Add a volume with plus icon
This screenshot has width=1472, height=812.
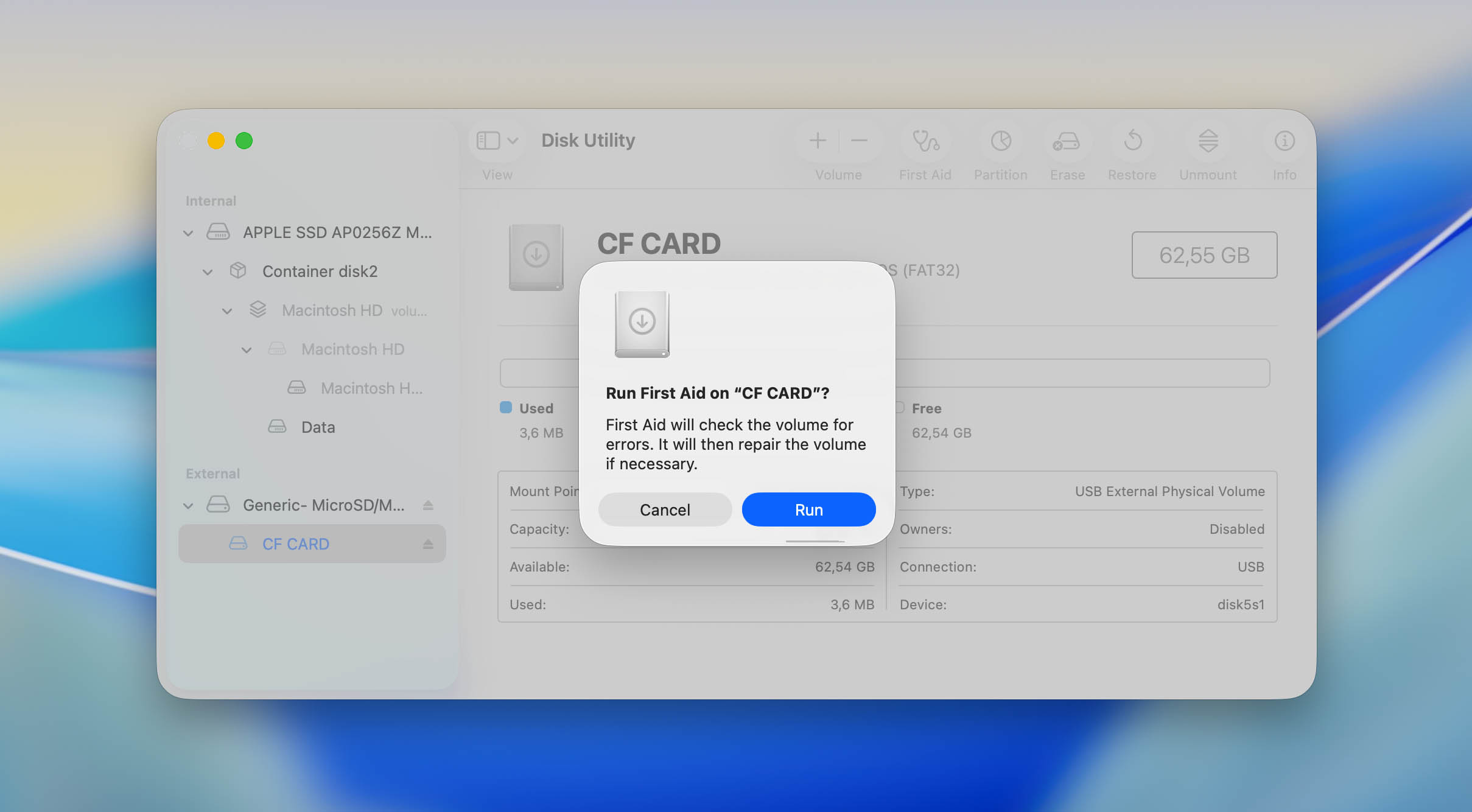pos(818,141)
